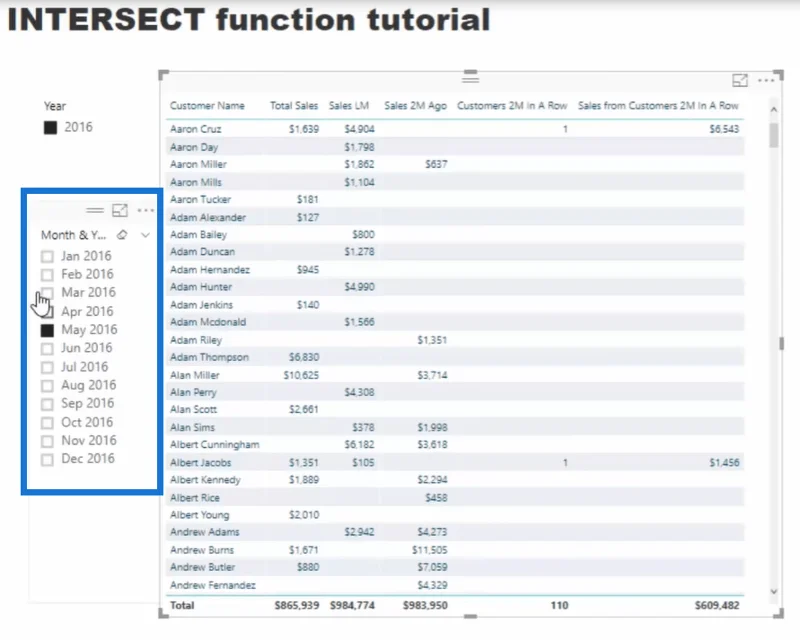Sort by the Sales 2M Ago column header
800x640 pixels.
(415, 106)
